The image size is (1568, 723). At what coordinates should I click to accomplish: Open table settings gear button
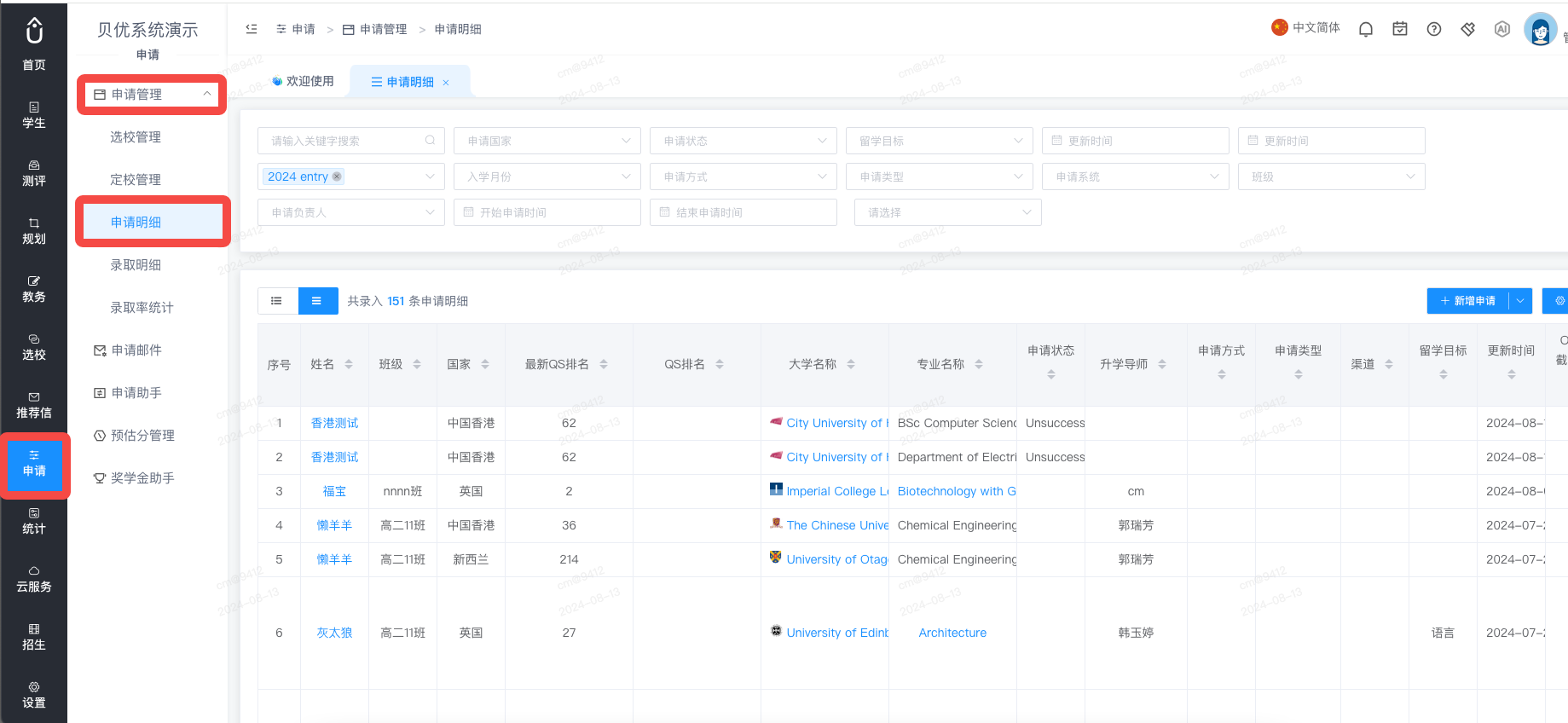(1558, 301)
